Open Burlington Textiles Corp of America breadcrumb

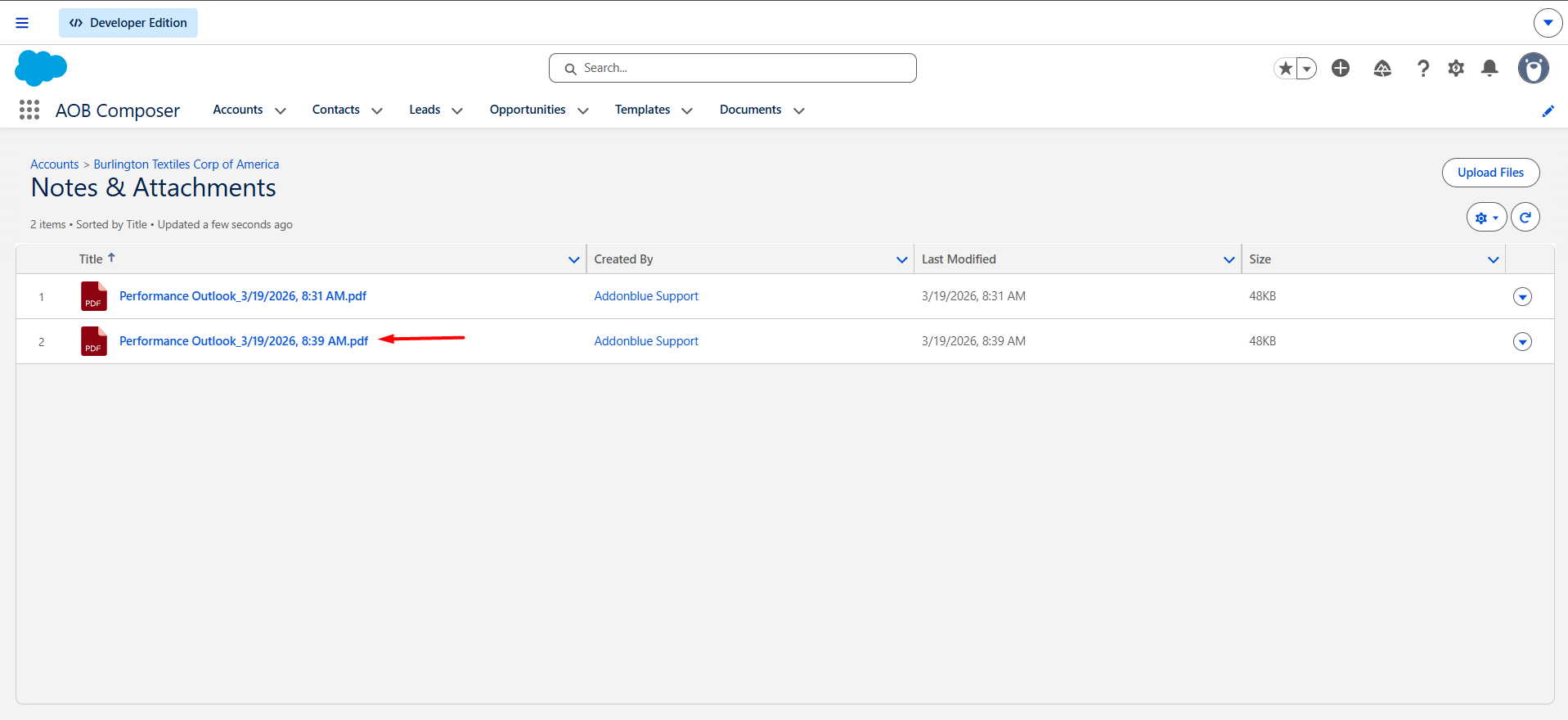pyautogui.click(x=186, y=164)
